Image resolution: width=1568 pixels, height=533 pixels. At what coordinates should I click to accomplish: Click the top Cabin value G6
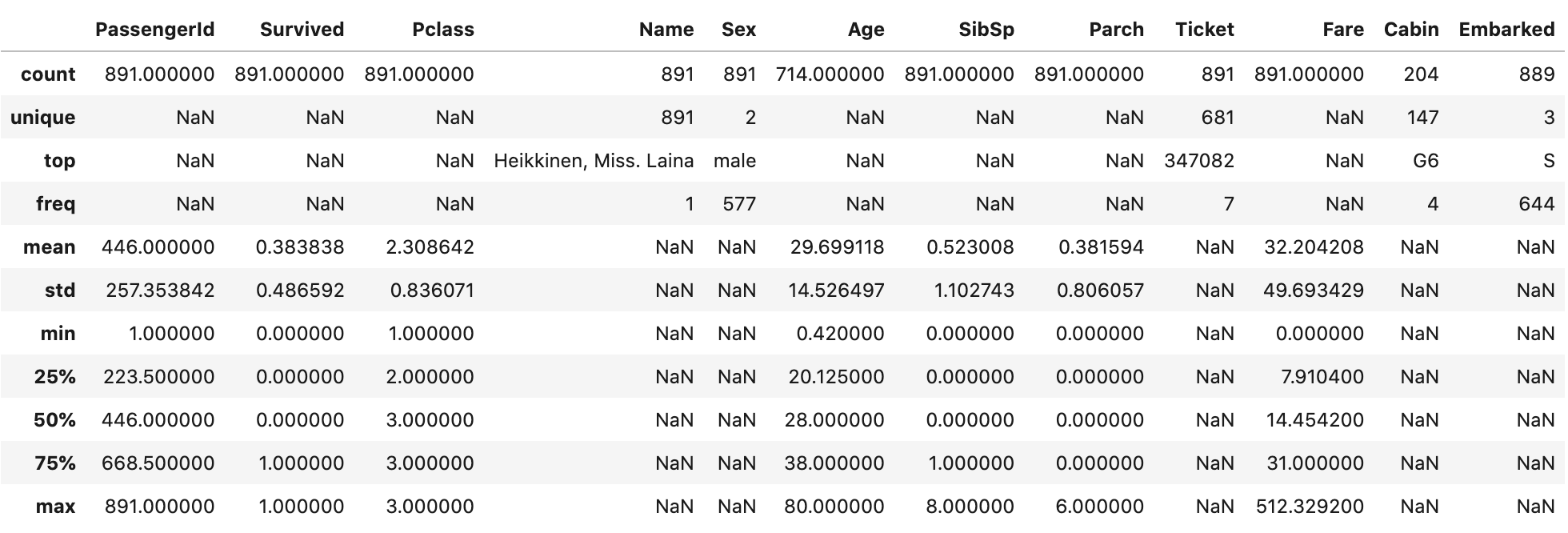(x=1426, y=161)
